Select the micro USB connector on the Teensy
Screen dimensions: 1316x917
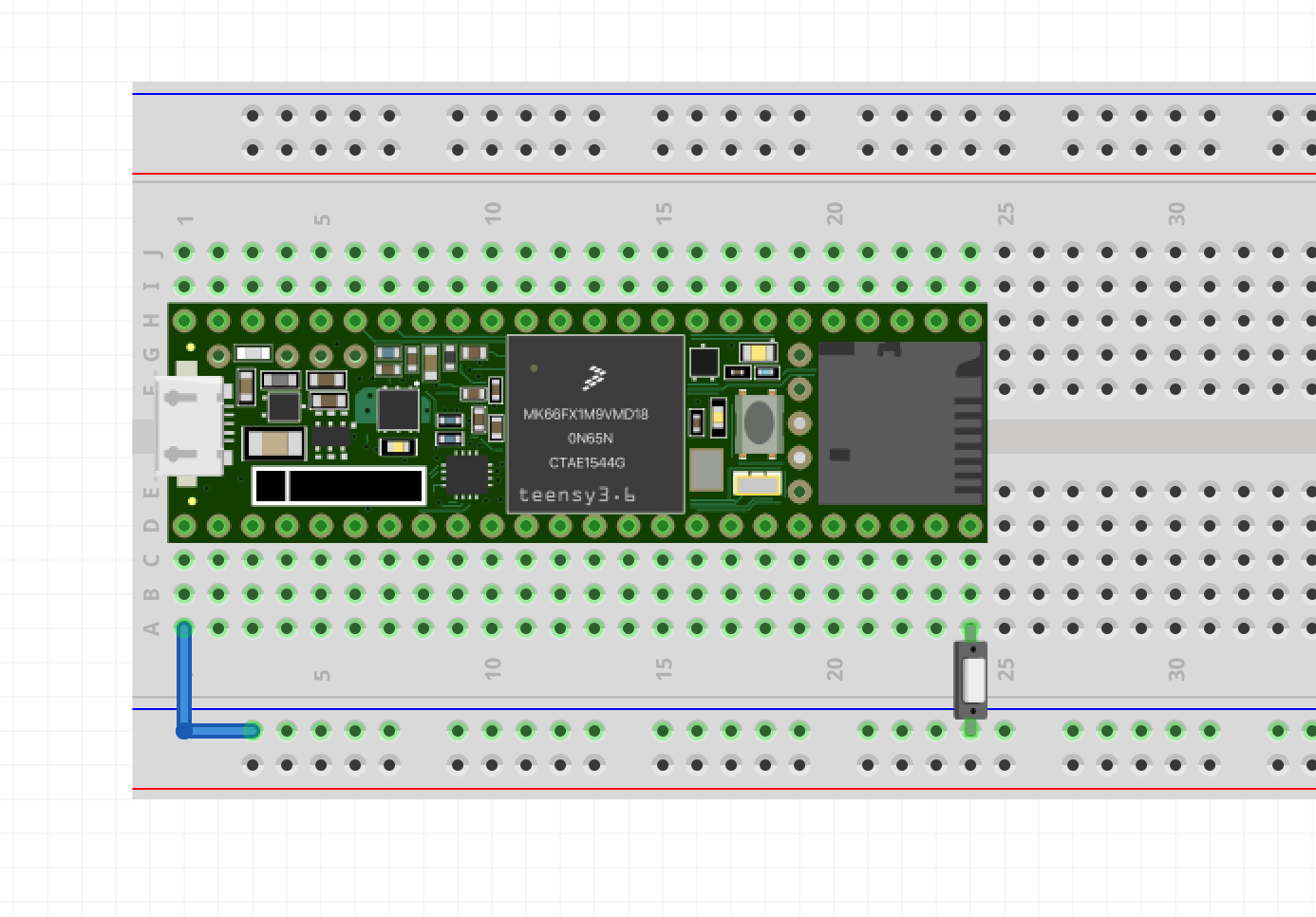click(x=191, y=424)
